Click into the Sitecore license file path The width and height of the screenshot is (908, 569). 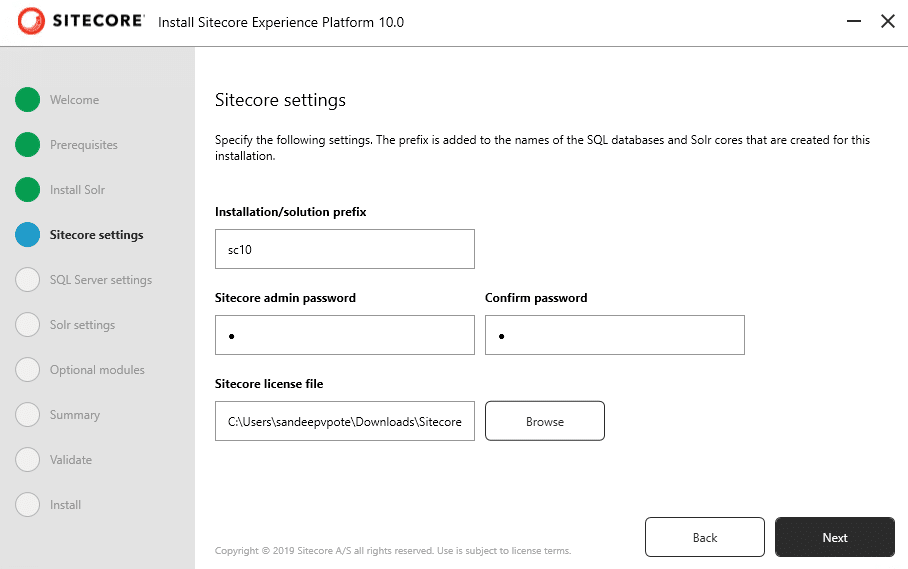tap(345, 421)
